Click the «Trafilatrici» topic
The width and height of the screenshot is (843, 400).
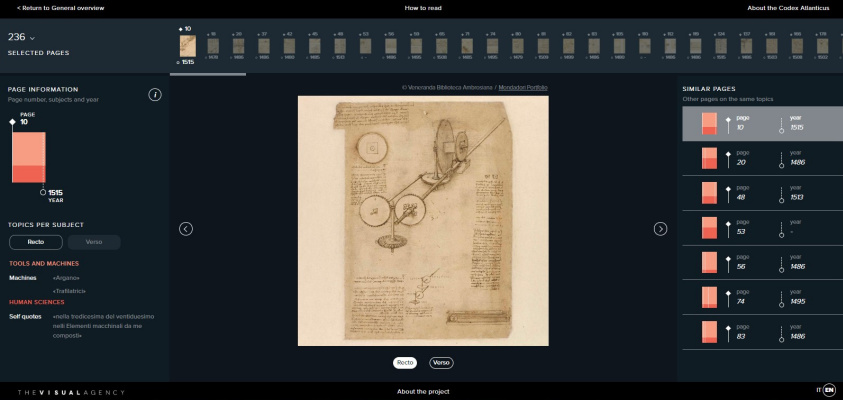(x=69, y=291)
